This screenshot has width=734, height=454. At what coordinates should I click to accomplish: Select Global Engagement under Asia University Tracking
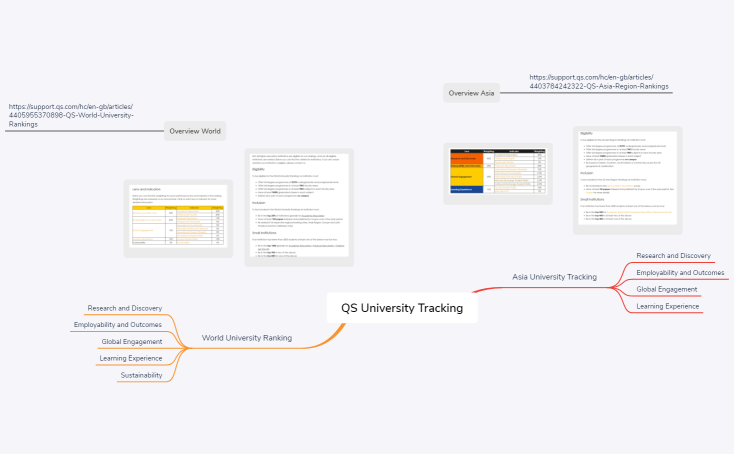pos(665,289)
